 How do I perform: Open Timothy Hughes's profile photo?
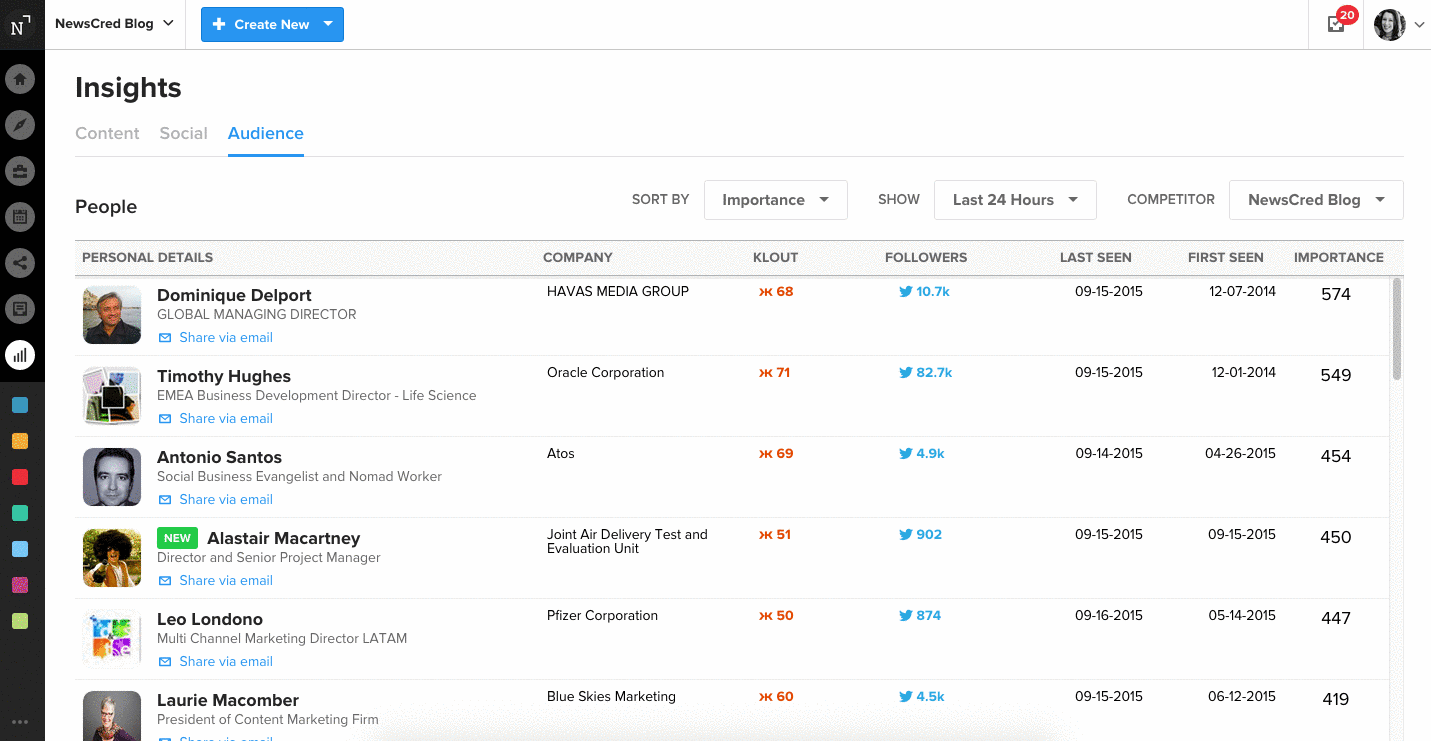pos(112,396)
